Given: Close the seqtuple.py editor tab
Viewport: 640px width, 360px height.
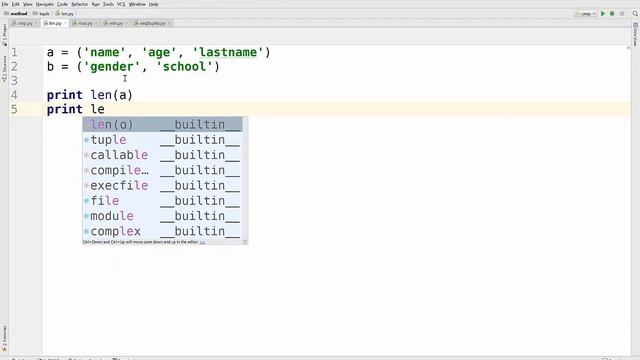Looking at the screenshot, I should (x=169, y=23).
